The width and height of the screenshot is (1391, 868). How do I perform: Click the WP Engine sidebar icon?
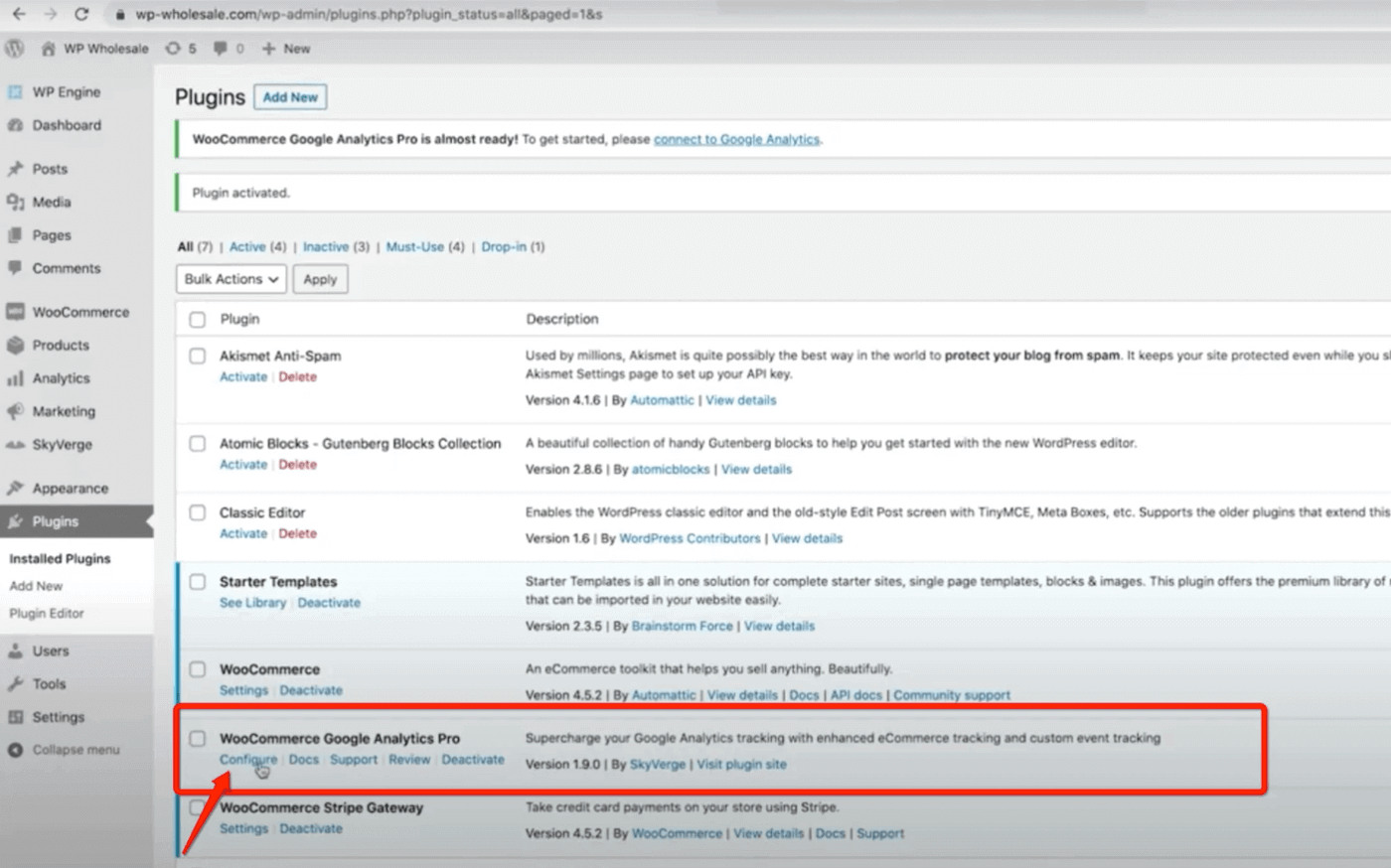(15, 92)
